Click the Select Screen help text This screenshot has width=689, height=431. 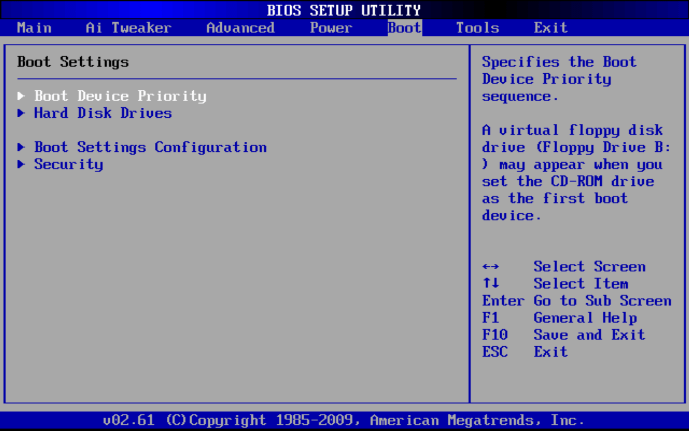click(x=589, y=267)
